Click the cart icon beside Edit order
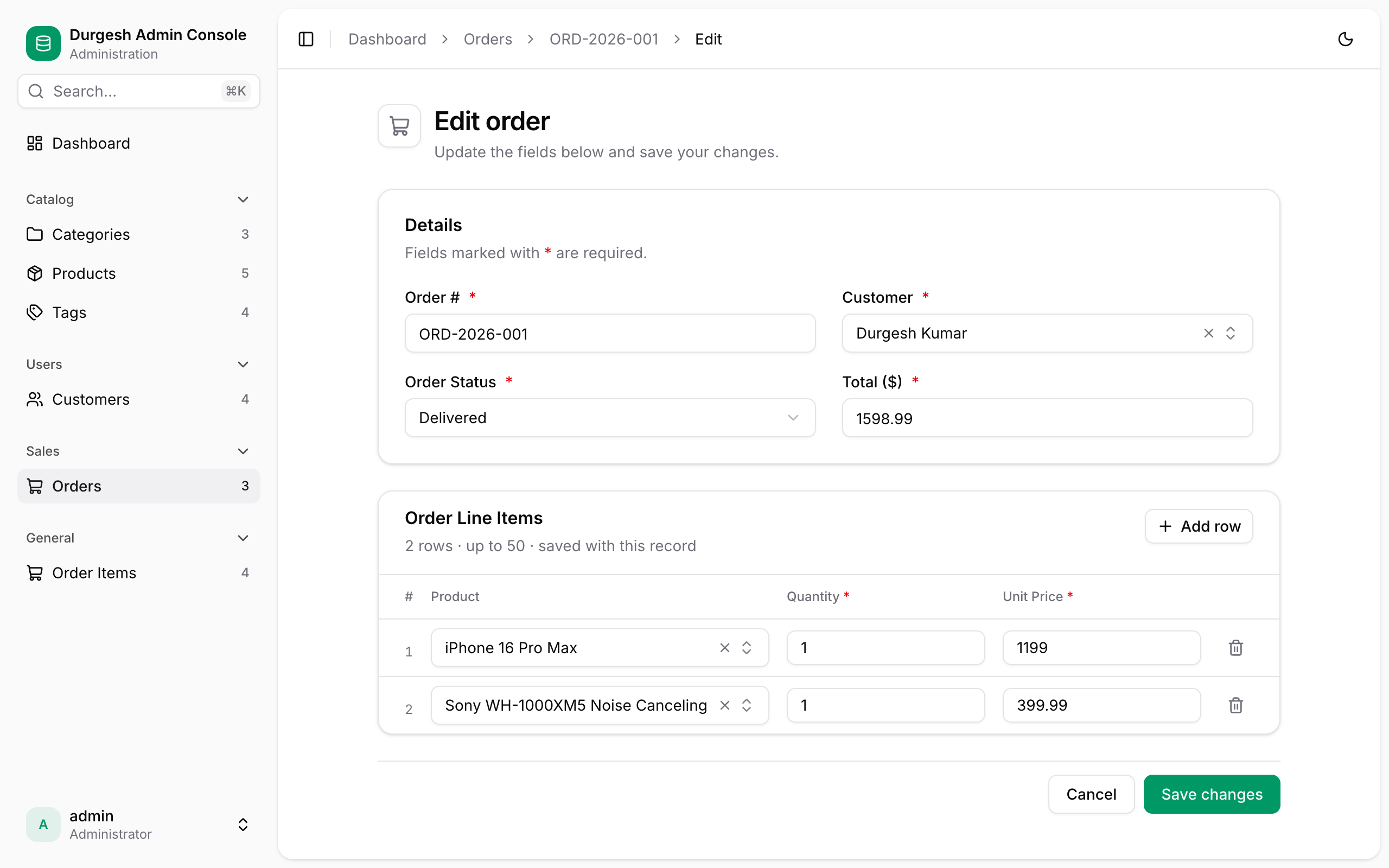The width and height of the screenshot is (1389, 868). pyautogui.click(x=399, y=126)
